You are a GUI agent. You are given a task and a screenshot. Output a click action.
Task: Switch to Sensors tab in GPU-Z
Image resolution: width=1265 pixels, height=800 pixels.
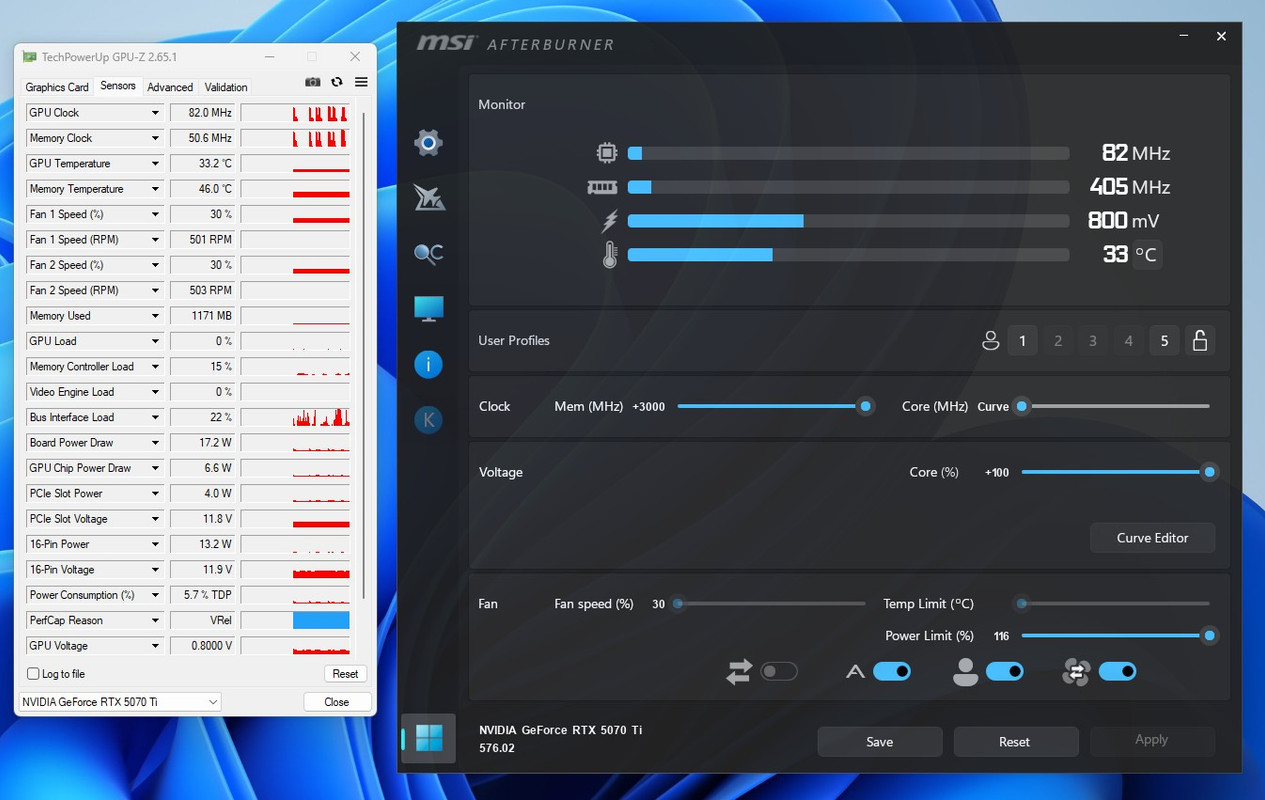118,86
